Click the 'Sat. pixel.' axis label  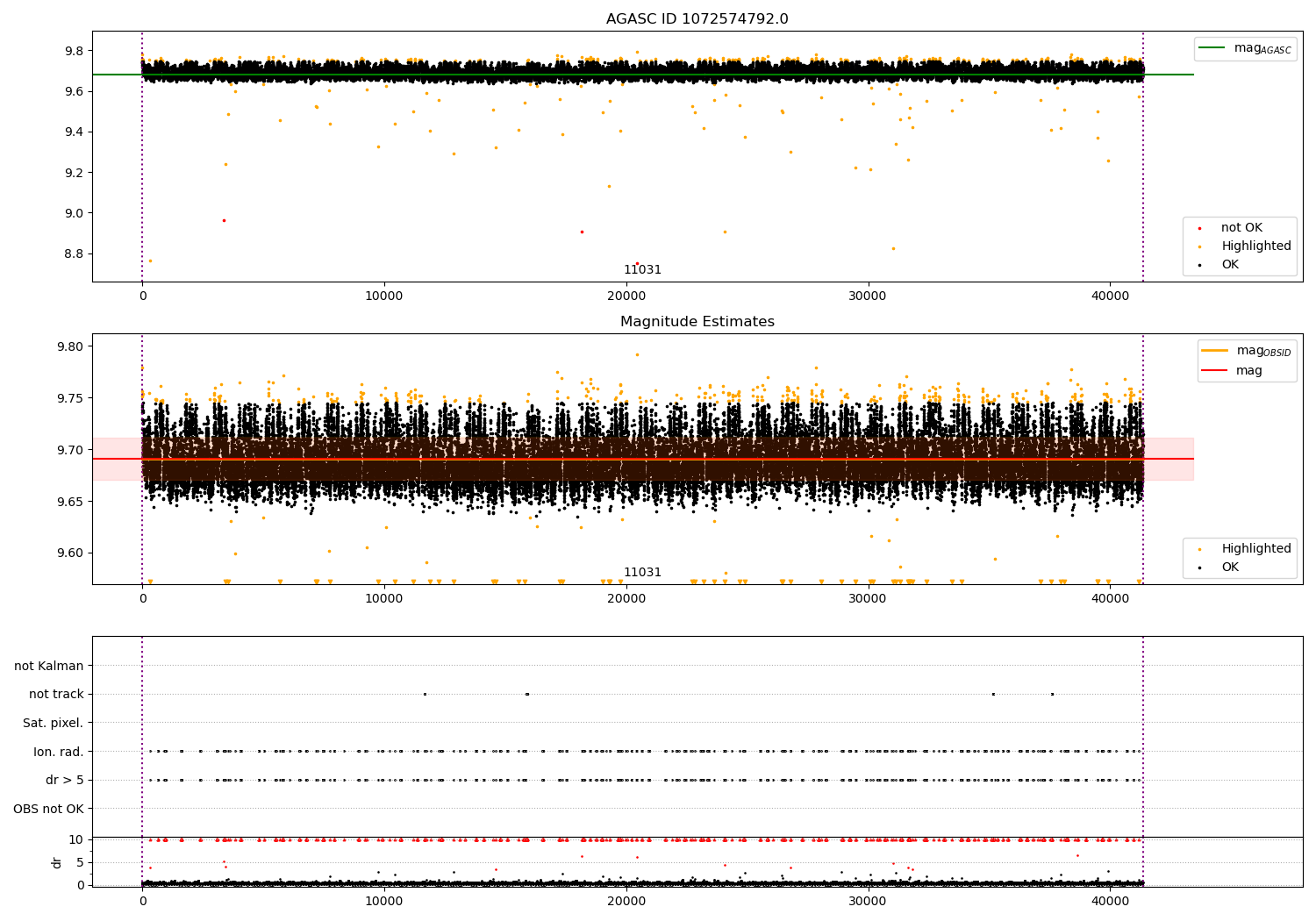coord(54,723)
